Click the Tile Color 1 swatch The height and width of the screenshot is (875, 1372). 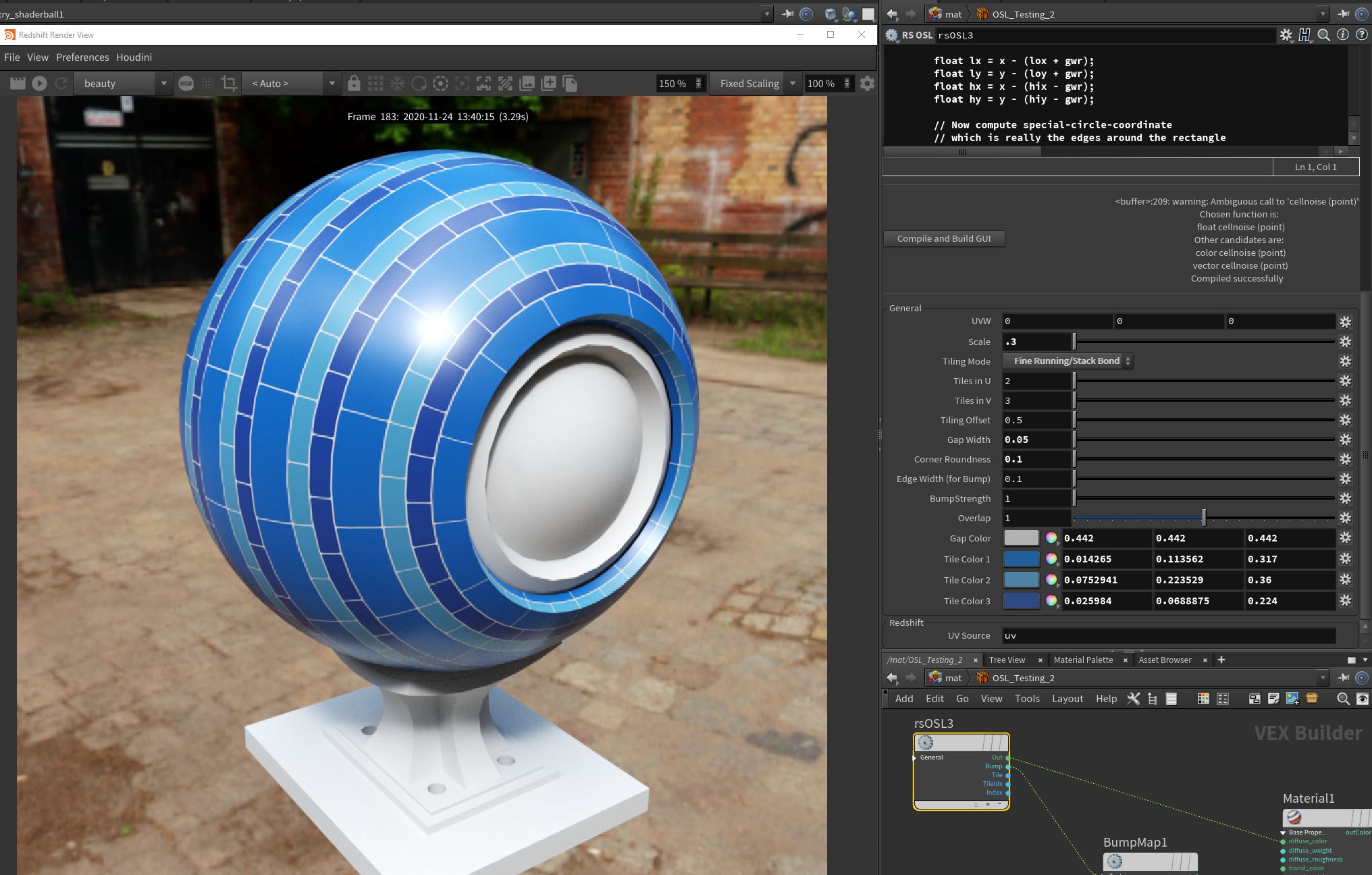[x=1021, y=559]
